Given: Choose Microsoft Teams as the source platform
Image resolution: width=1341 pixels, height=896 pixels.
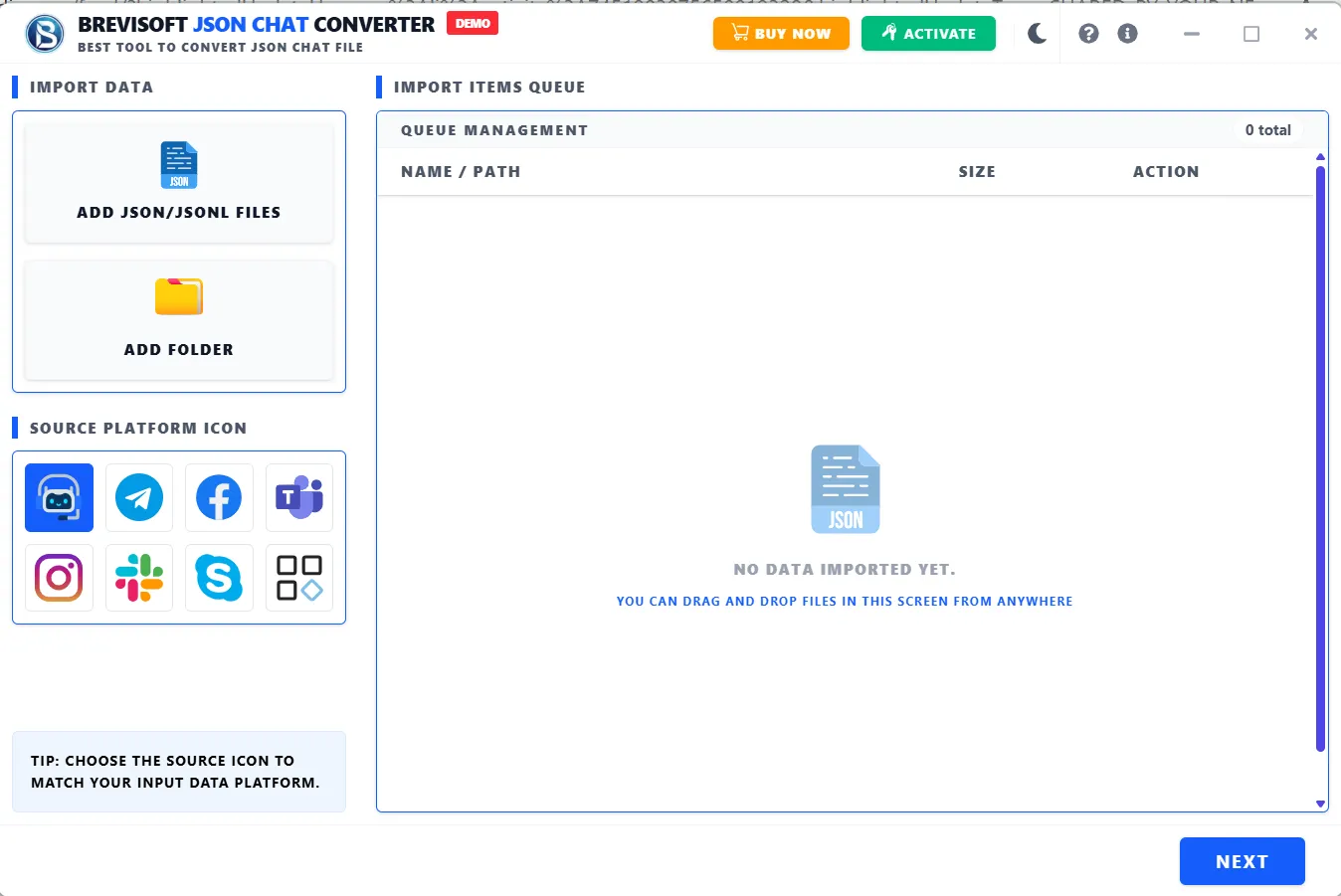Looking at the screenshot, I should [x=299, y=497].
